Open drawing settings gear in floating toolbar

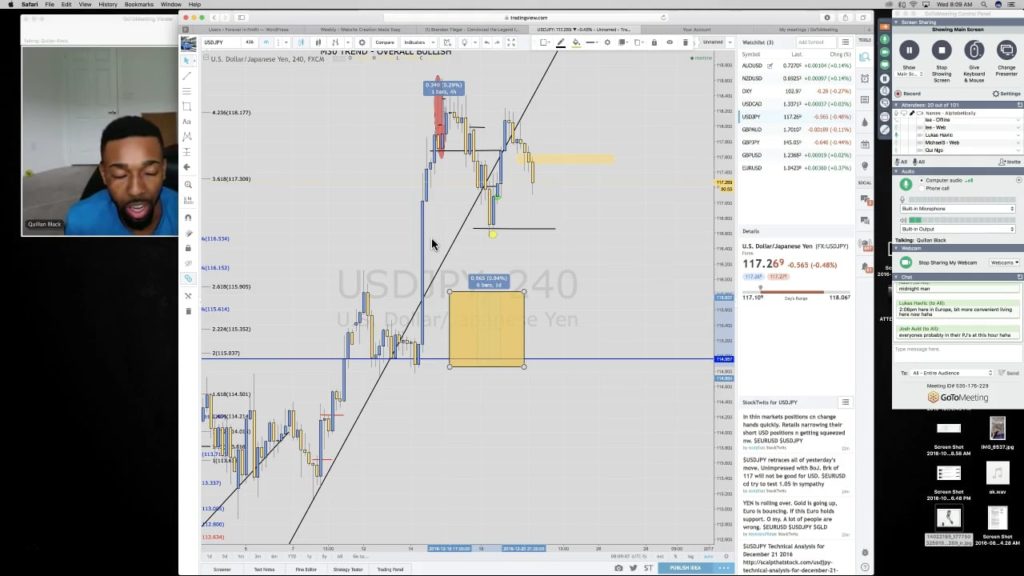coord(607,42)
